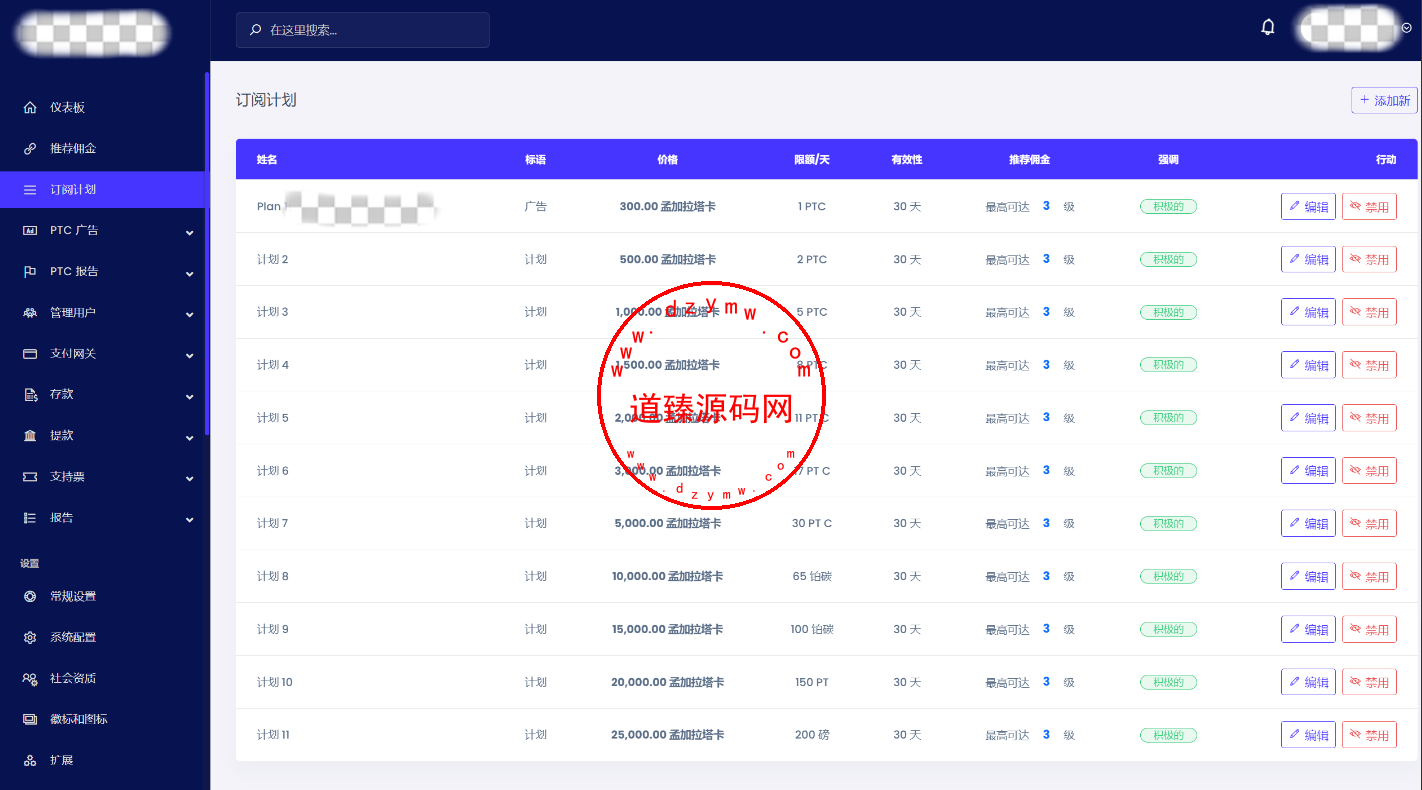
Task: Click the 25,000.00 孟加拉塔卡 price cell
Action: 667,735
